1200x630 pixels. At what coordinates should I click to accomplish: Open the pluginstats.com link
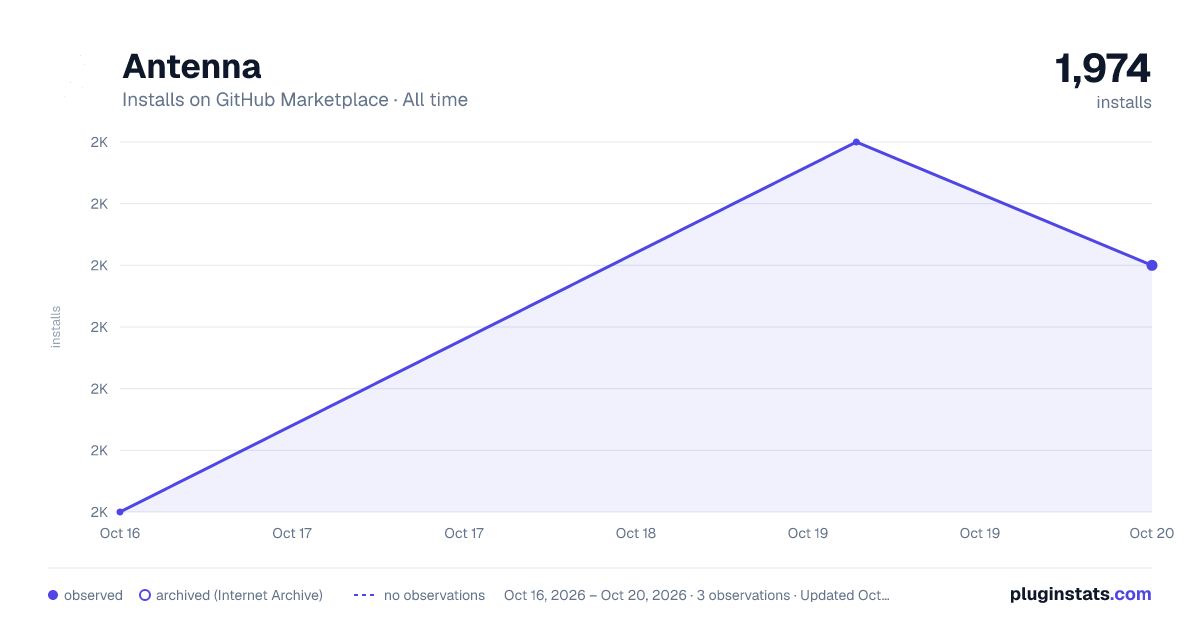pyautogui.click(x=1080, y=594)
